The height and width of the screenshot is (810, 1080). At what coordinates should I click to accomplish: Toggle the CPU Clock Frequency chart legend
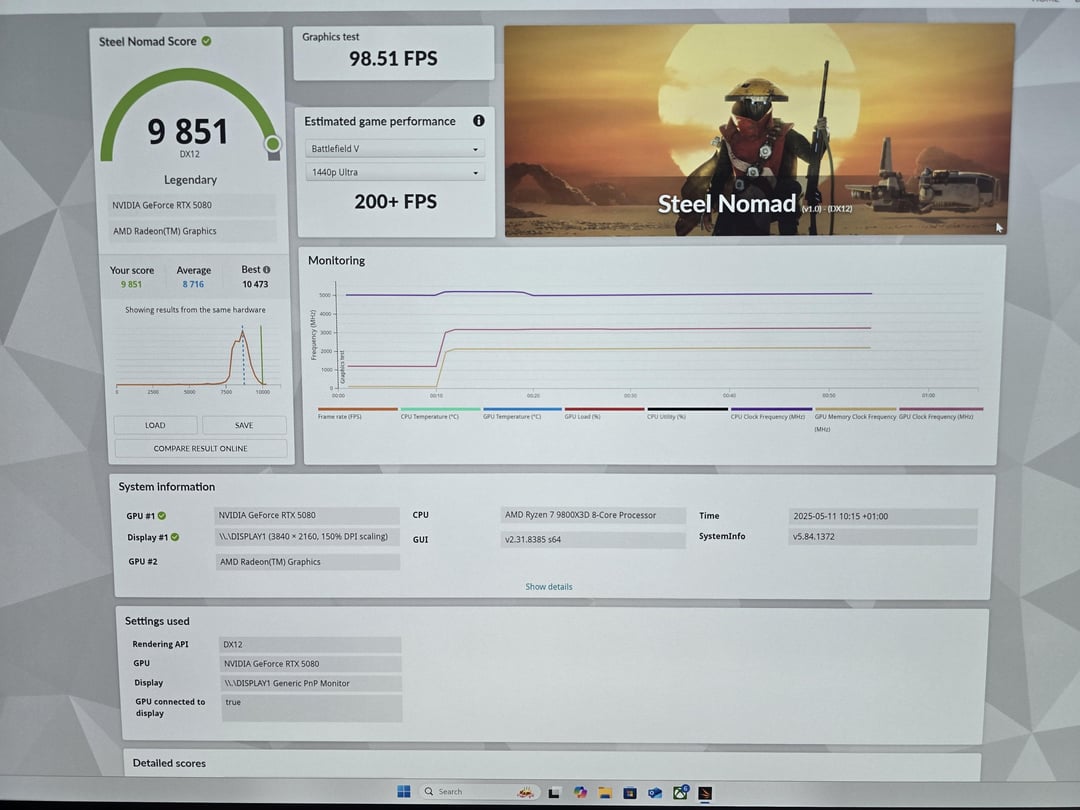771,413
